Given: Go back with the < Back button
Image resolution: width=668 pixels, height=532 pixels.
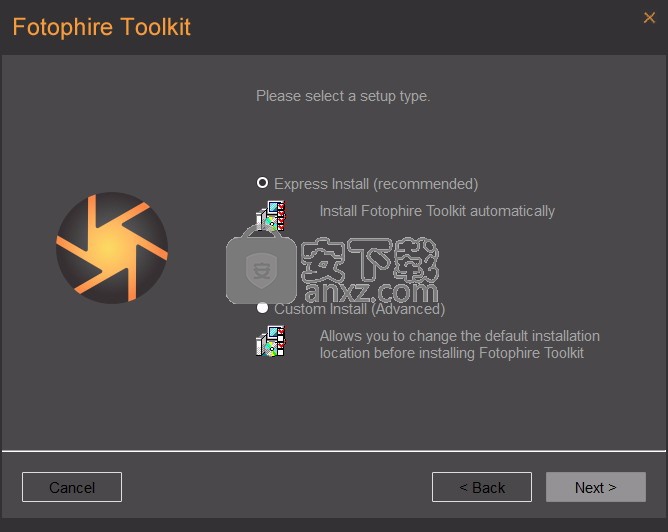Looking at the screenshot, I should (x=482, y=487).
